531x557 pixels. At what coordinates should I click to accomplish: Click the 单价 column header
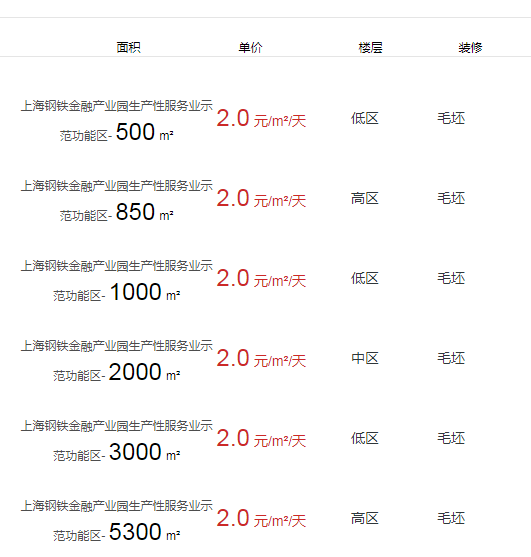point(250,47)
